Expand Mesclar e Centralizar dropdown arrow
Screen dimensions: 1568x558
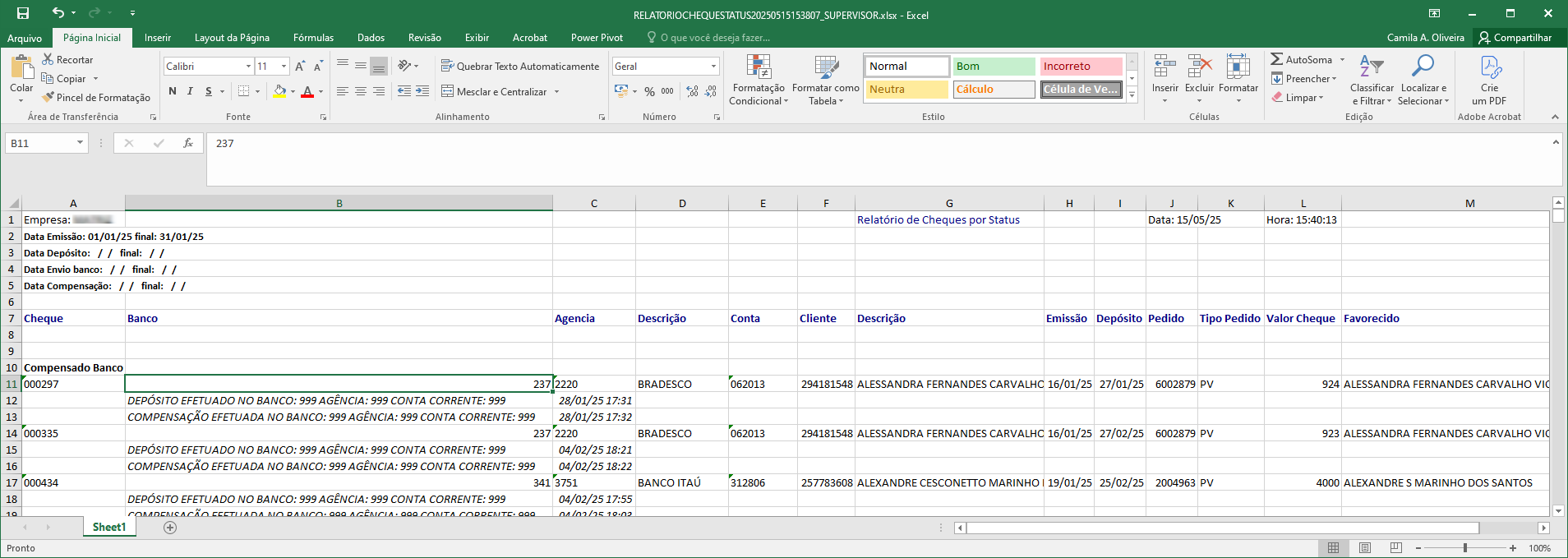click(x=556, y=92)
